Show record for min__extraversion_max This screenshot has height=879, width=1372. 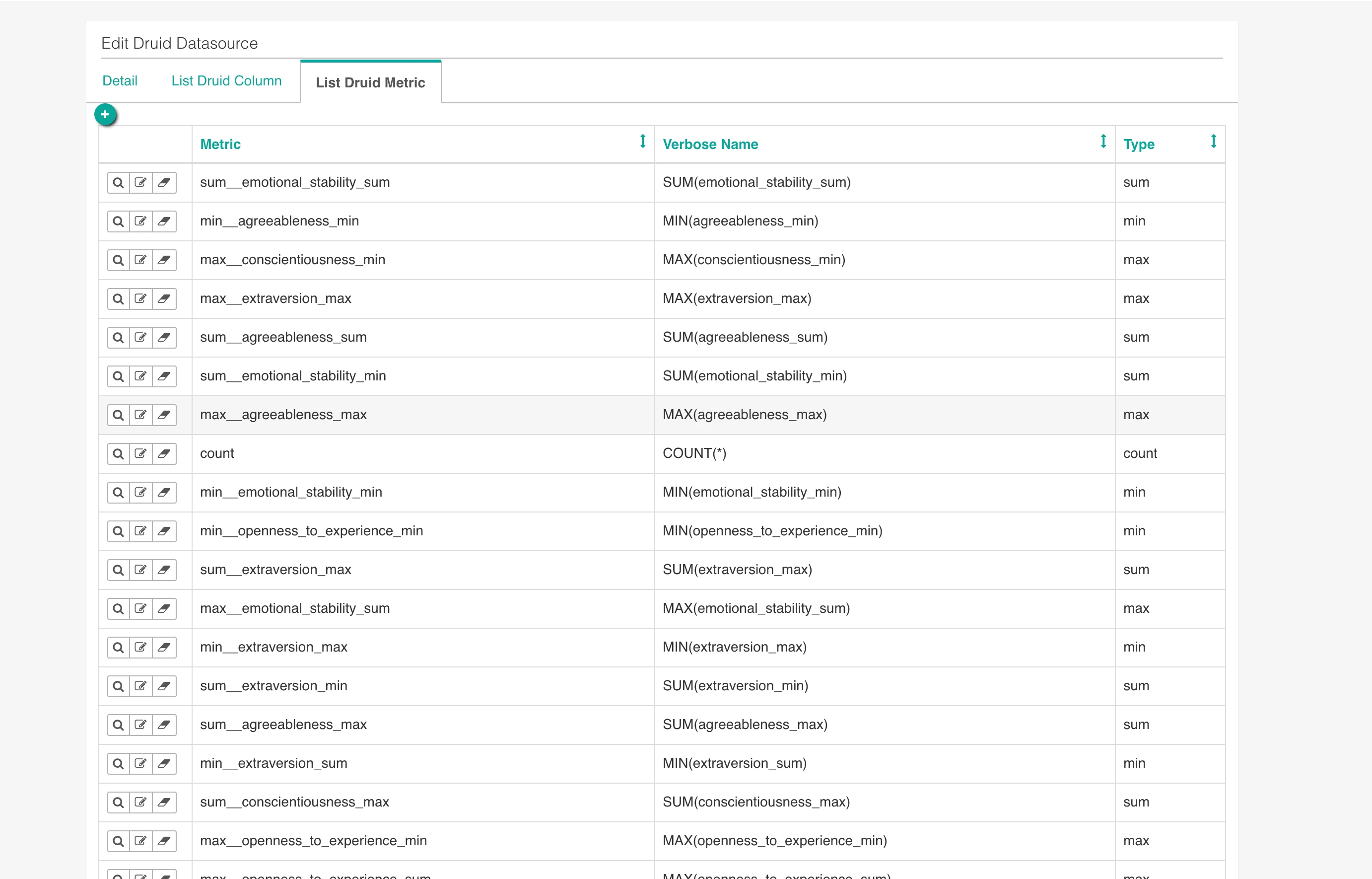(x=118, y=648)
